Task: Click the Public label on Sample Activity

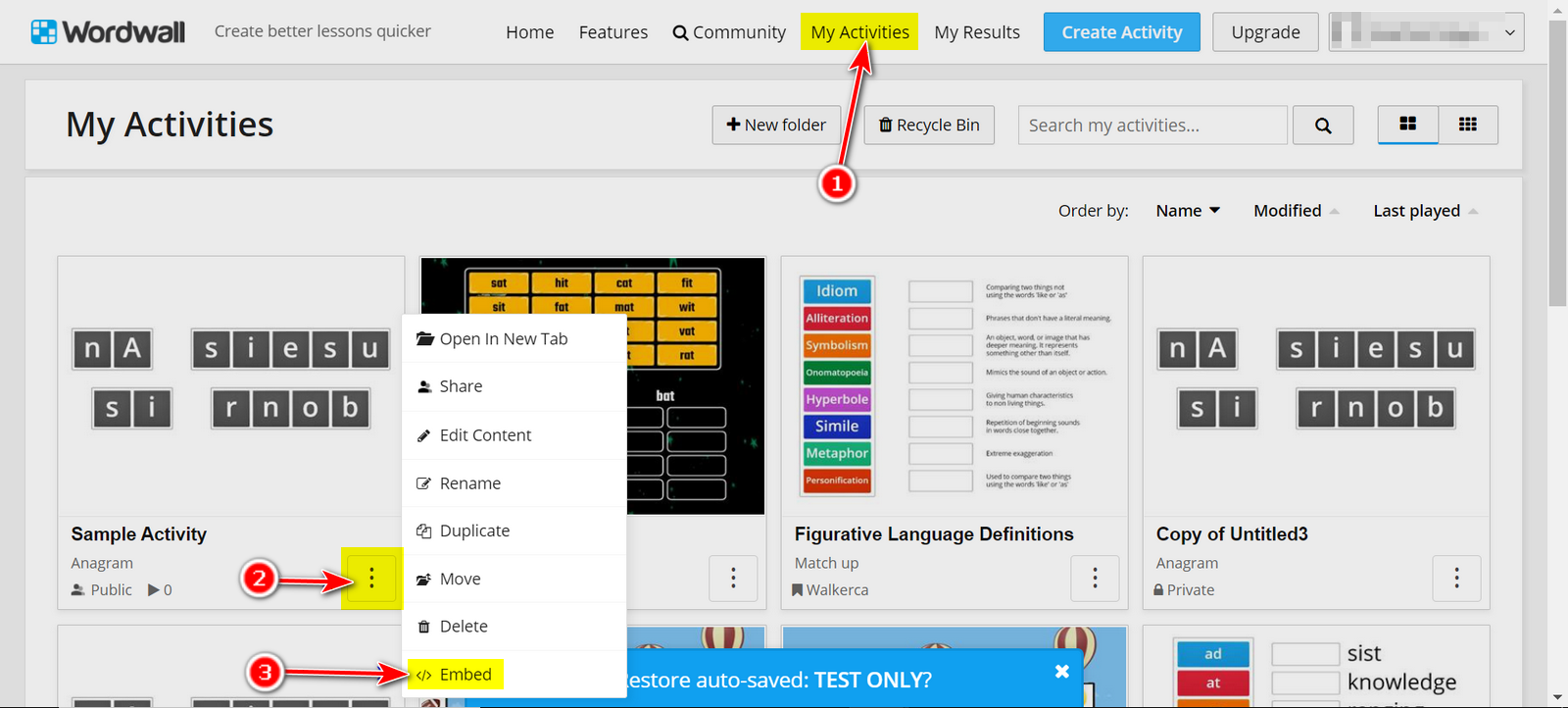Action: click(x=102, y=589)
